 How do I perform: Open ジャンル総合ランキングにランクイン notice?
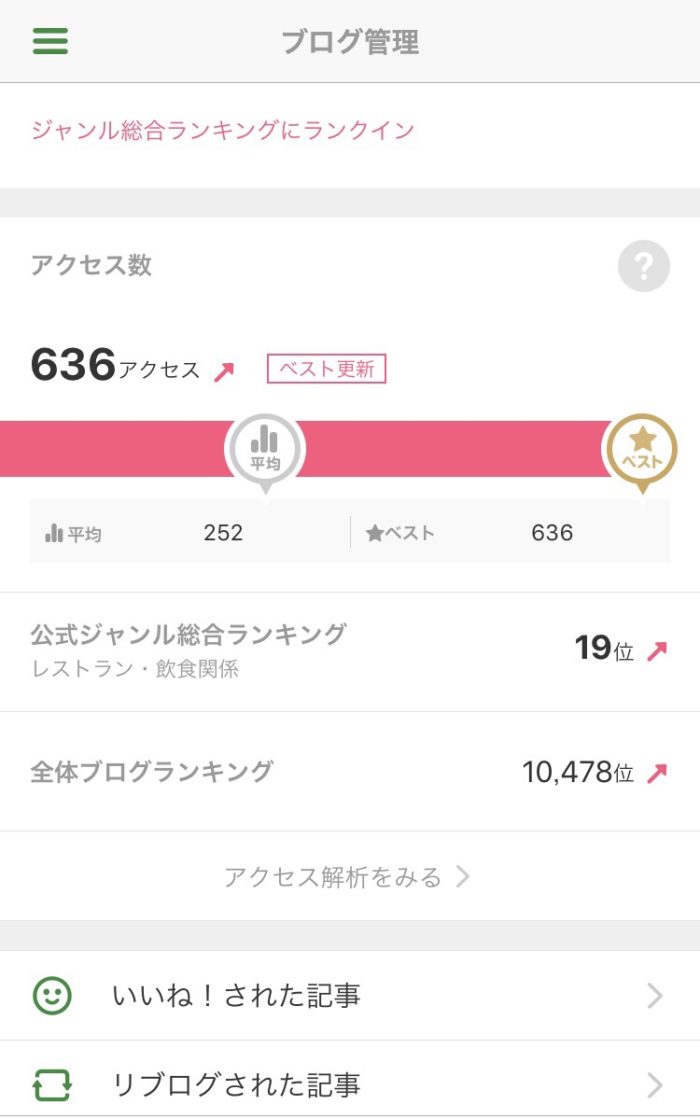222,130
